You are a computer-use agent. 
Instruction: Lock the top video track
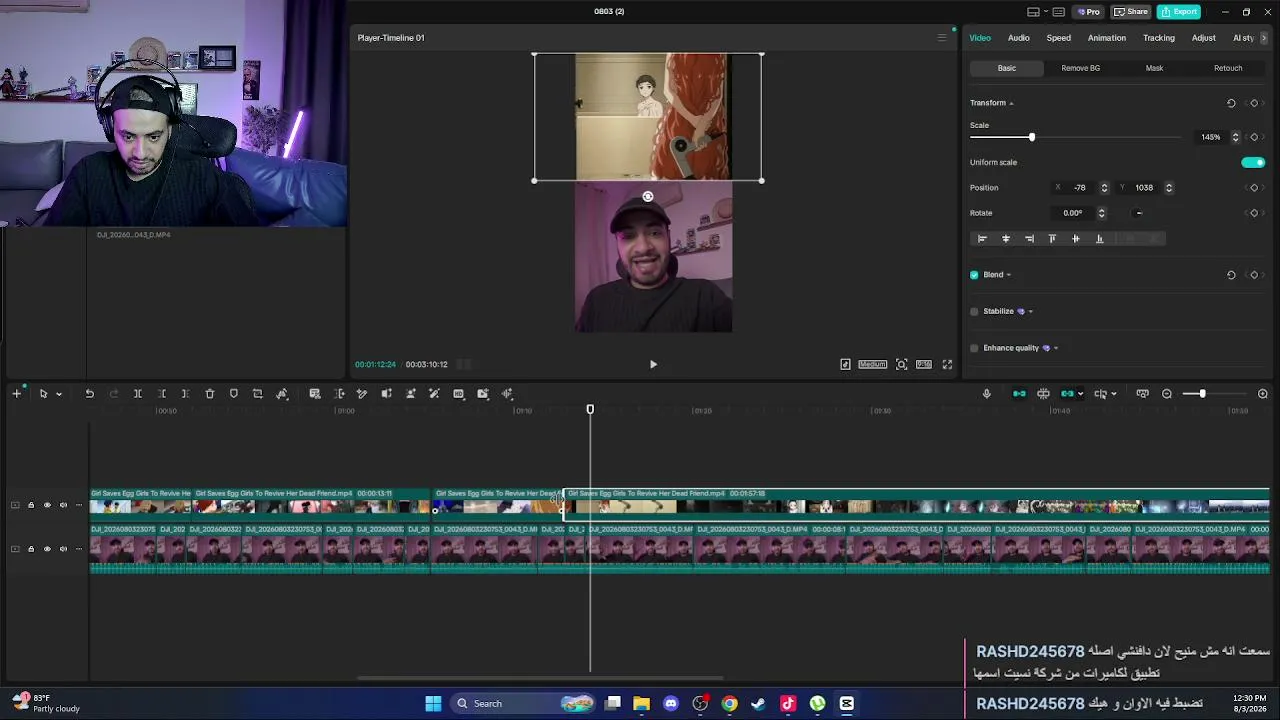[x=31, y=505]
